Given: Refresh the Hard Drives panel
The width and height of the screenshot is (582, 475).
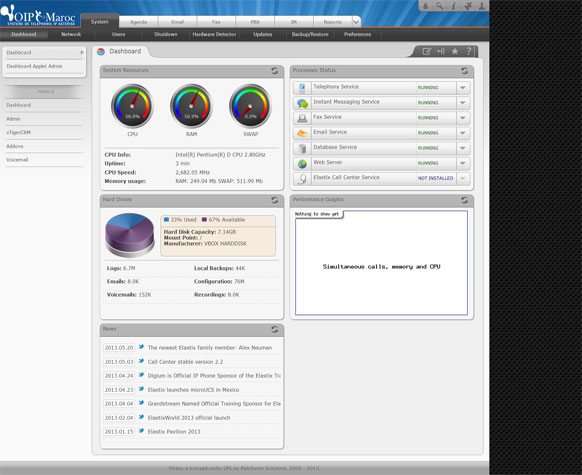Looking at the screenshot, I should 275,200.
